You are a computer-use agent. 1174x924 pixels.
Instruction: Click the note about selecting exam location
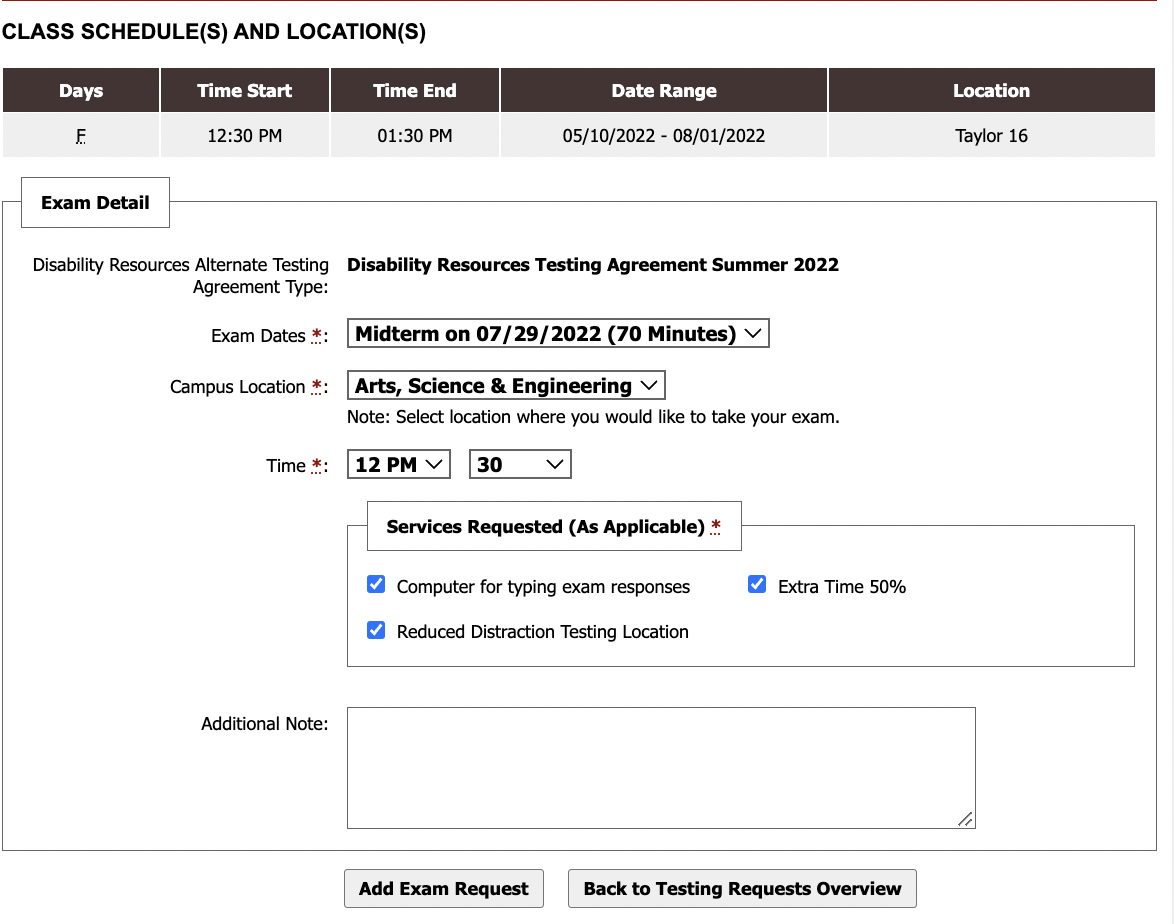[x=593, y=417]
